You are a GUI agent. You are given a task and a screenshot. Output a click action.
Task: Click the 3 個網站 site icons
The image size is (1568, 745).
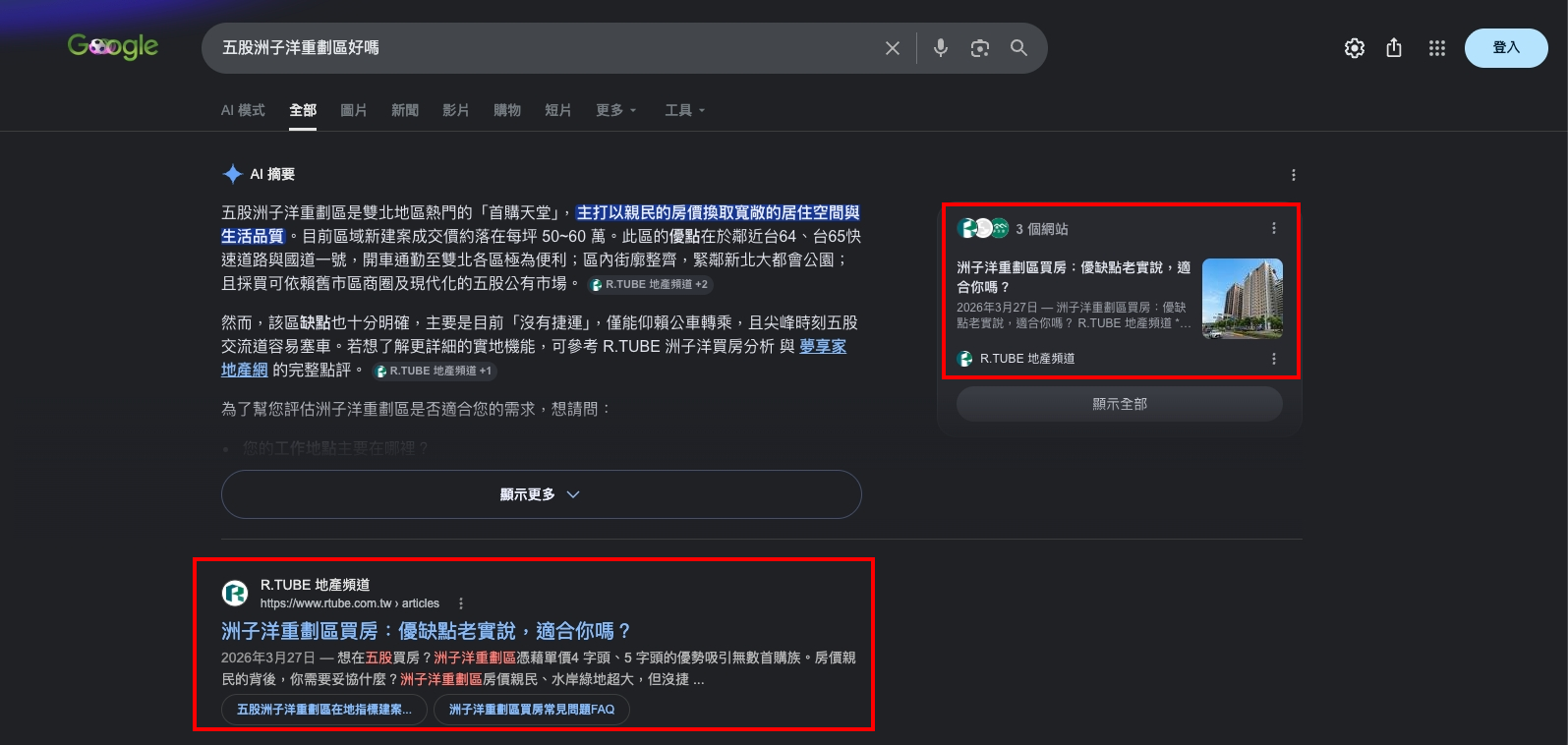(x=984, y=228)
